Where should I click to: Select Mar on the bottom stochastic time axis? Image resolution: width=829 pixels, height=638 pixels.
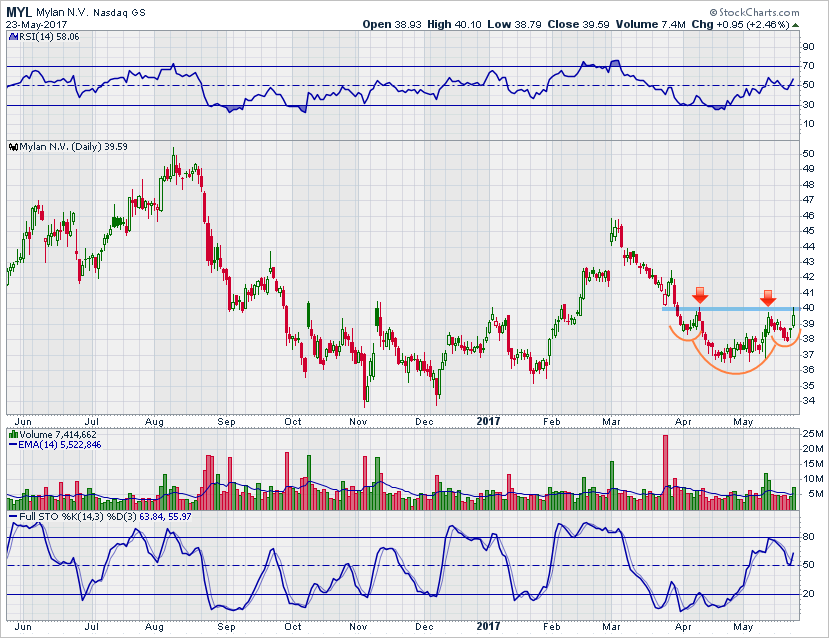click(613, 624)
